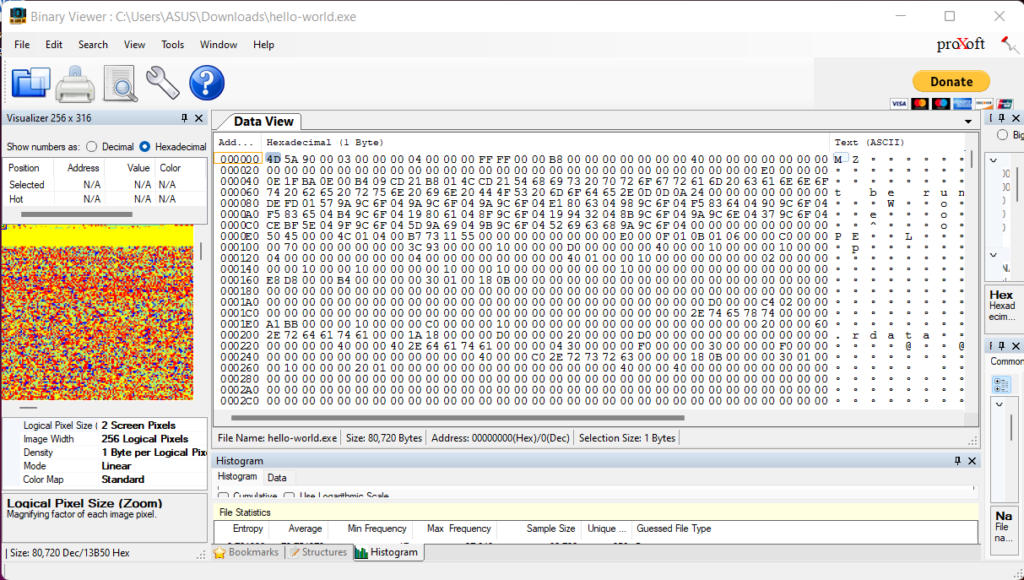1024x580 pixels.
Task: Open a file with the blue folders icon
Action: (x=31, y=83)
